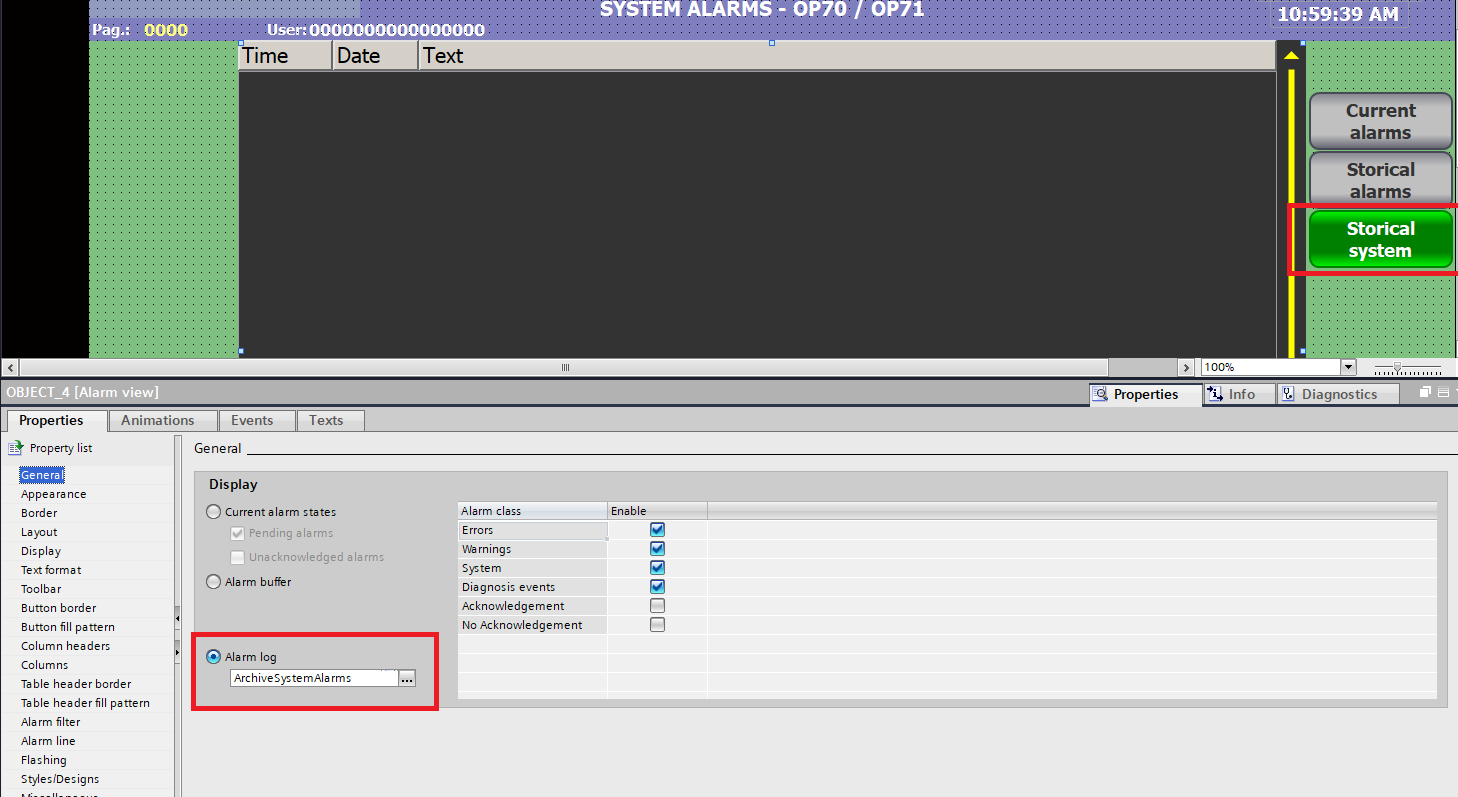This screenshot has height=797, width=1458.
Task: Open the Properties inspector tab with magnifier icon
Action: click(x=1146, y=394)
